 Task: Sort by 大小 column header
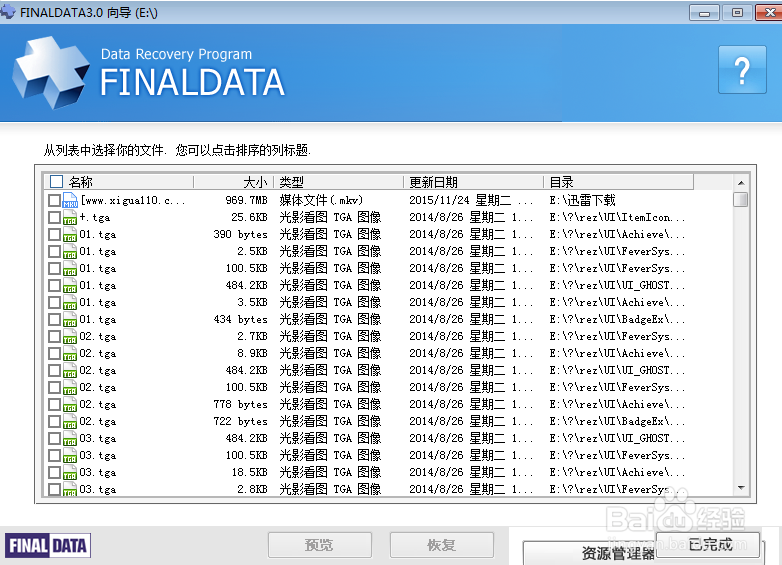point(233,182)
